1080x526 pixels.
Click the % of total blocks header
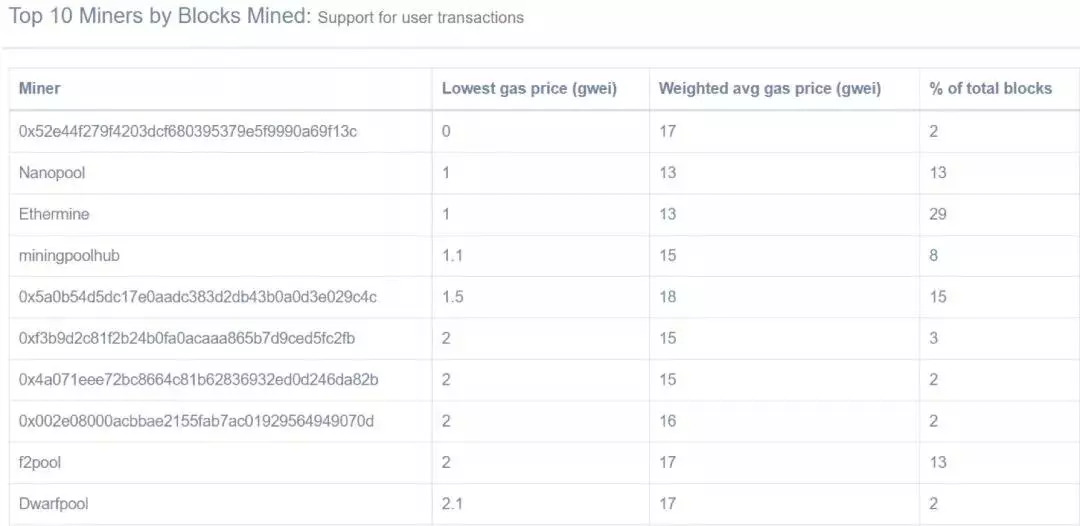pyautogui.click(x=990, y=88)
